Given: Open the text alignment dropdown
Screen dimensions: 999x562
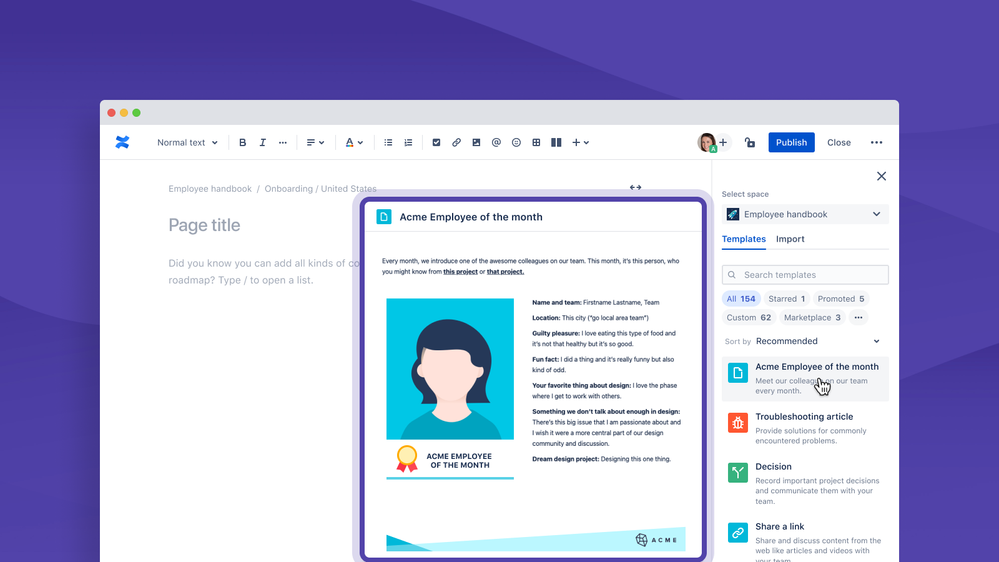Looking at the screenshot, I should coord(315,143).
